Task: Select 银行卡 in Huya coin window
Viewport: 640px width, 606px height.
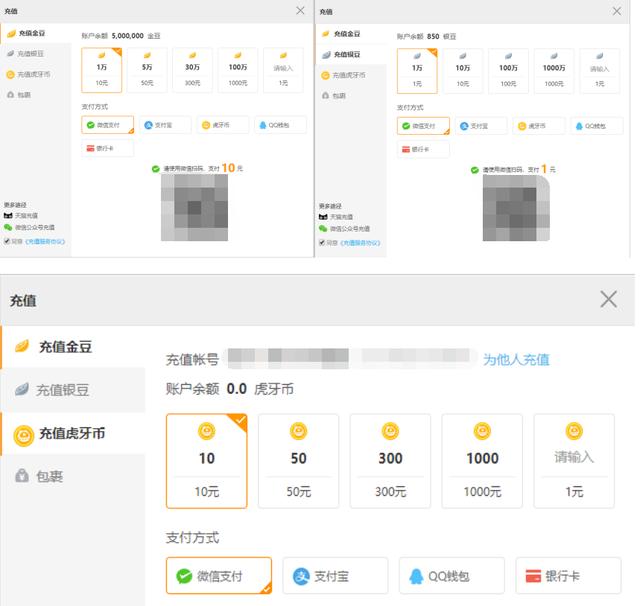Action: coord(568,576)
